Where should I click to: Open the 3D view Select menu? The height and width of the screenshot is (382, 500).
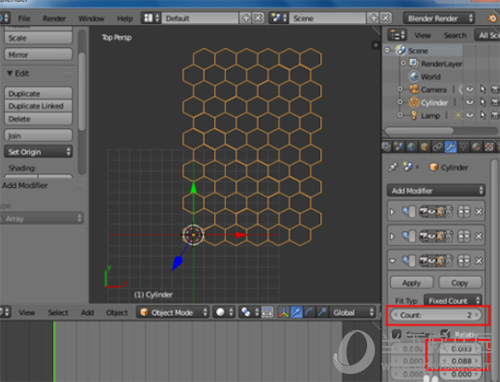58,313
